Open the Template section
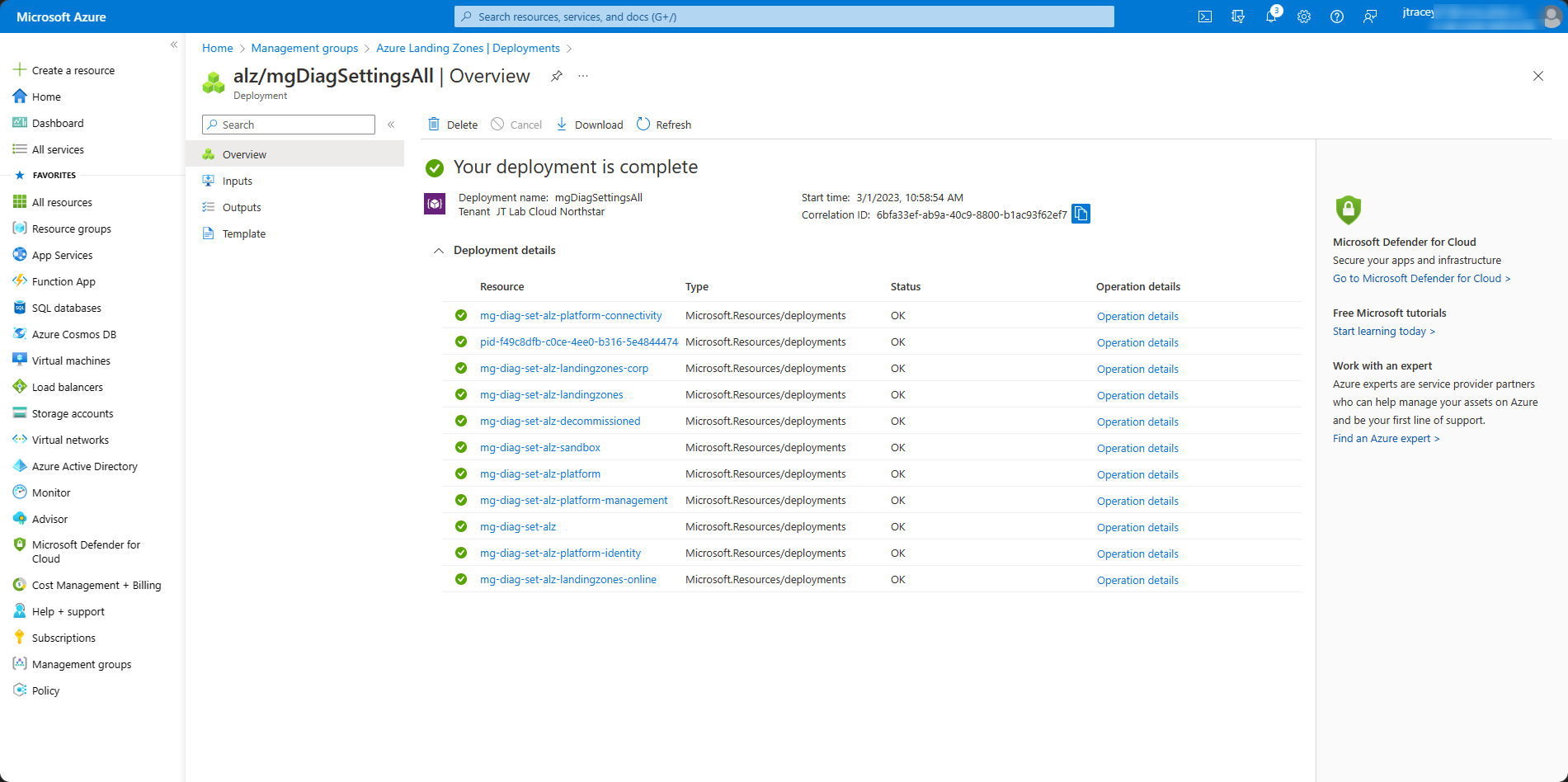This screenshot has width=1568, height=782. pos(243,233)
